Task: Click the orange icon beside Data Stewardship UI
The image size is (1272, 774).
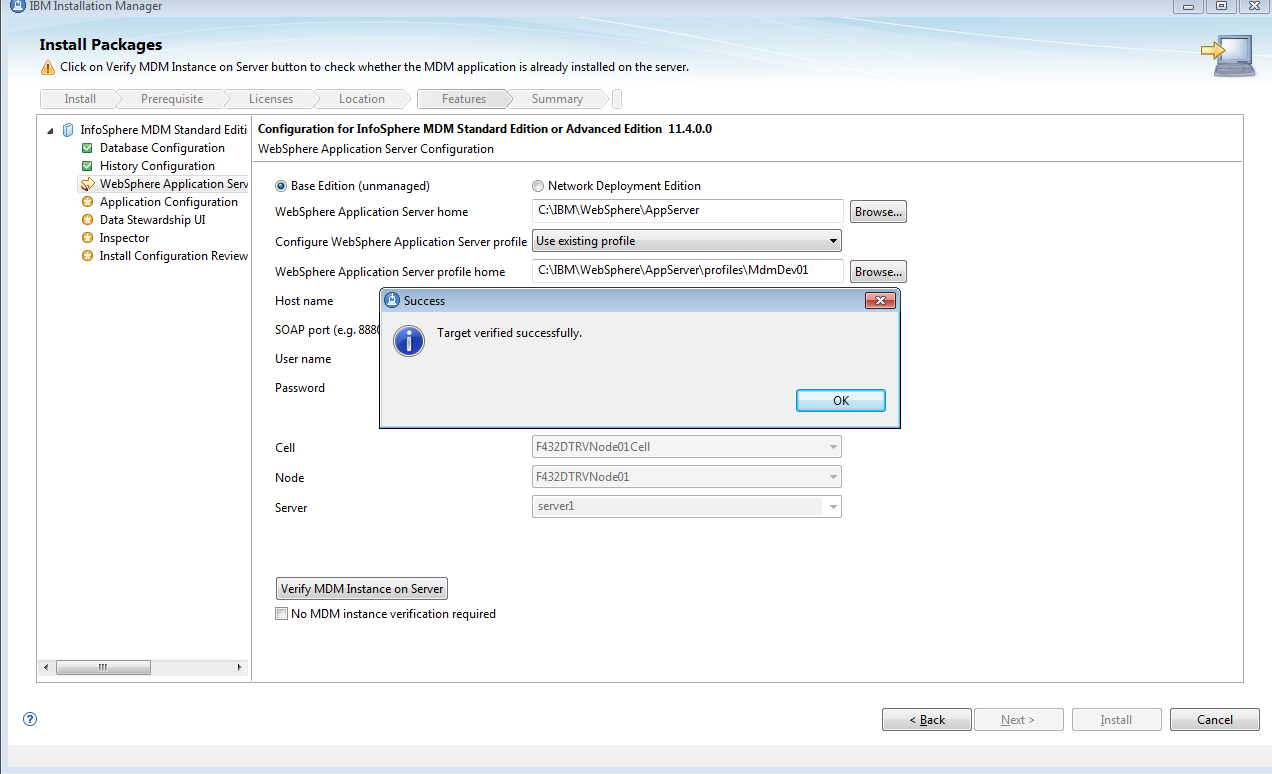Action: (88, 220)
